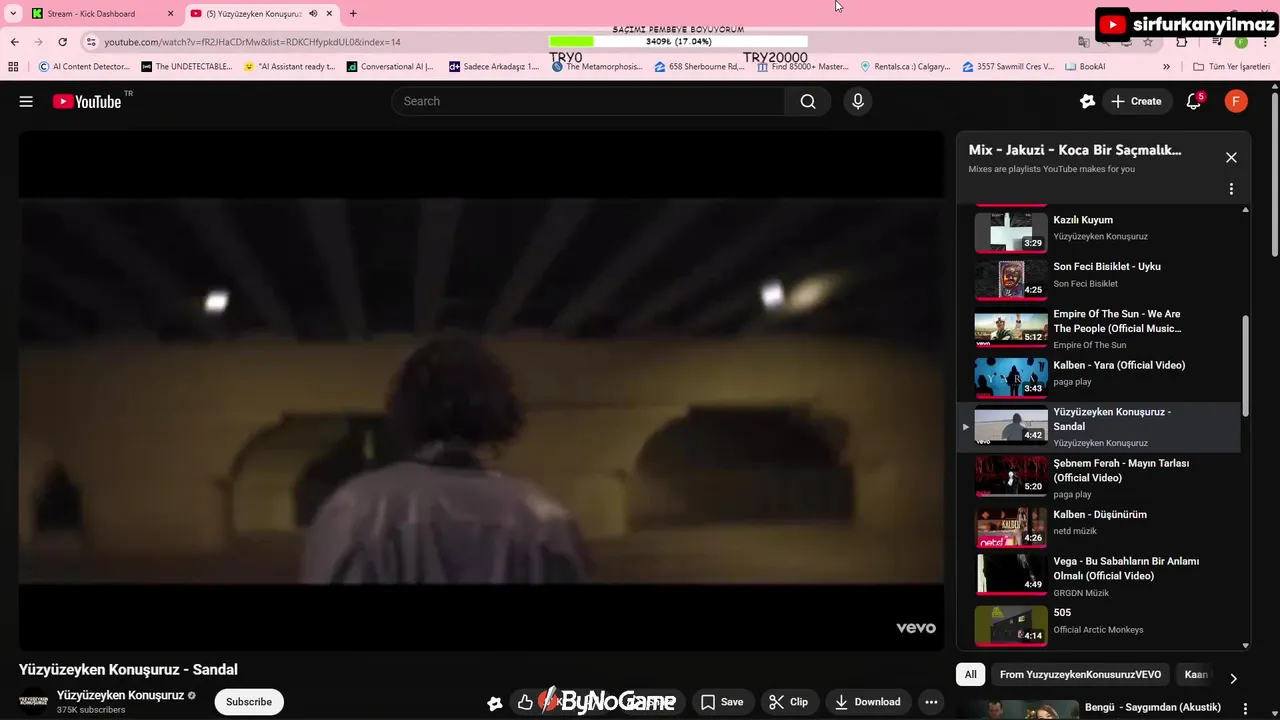Click the channel avatar below the video
Image resolution: width=1280 pixels, height=720 pixels.
pyautogui.click(x=34, y=701)
